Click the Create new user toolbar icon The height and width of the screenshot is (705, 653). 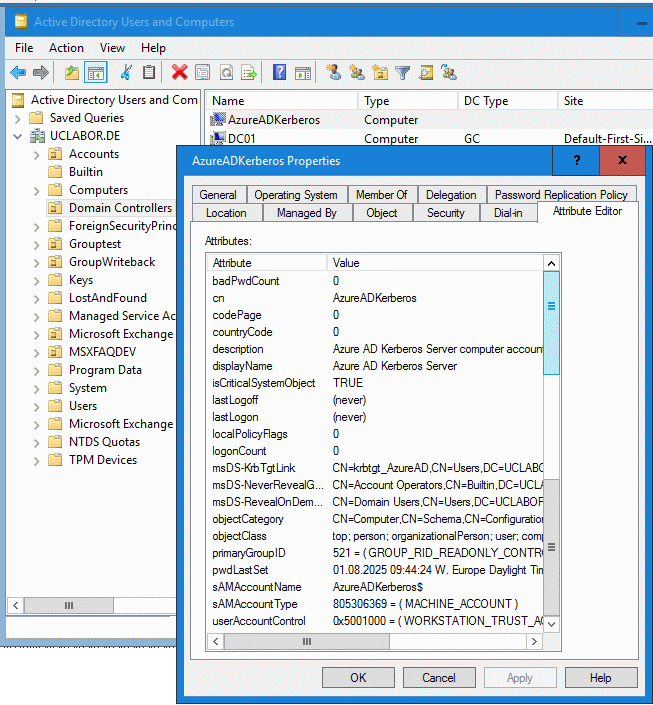(333, 72)
